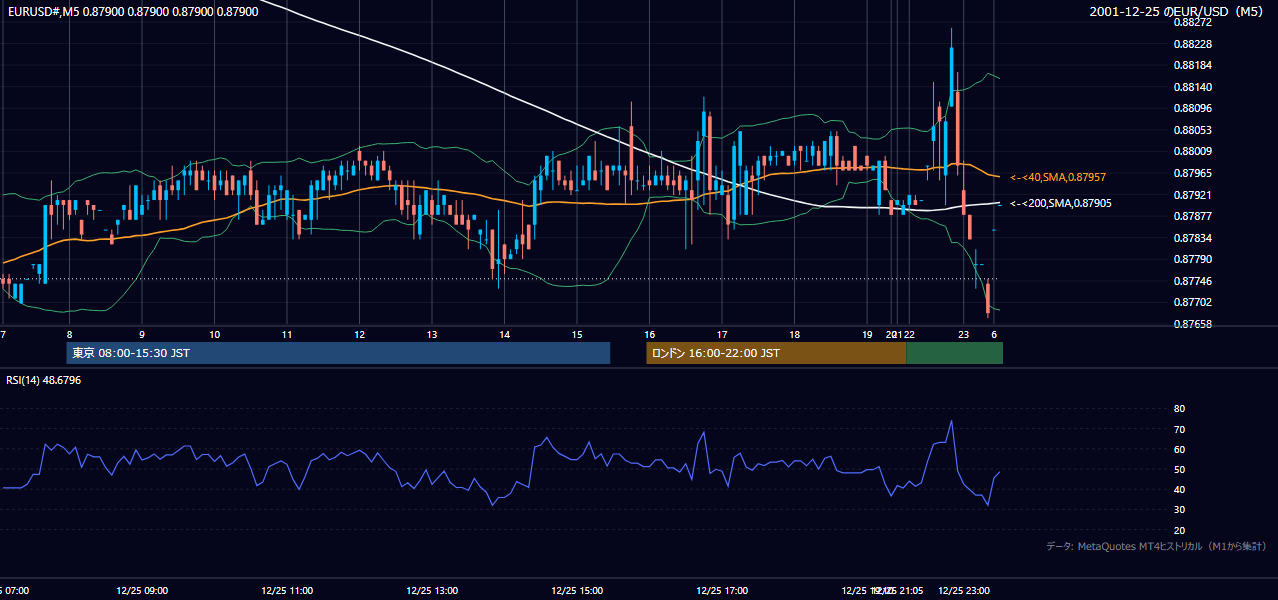Click the 12/25 13:00 bottom time label

(433, 591)
